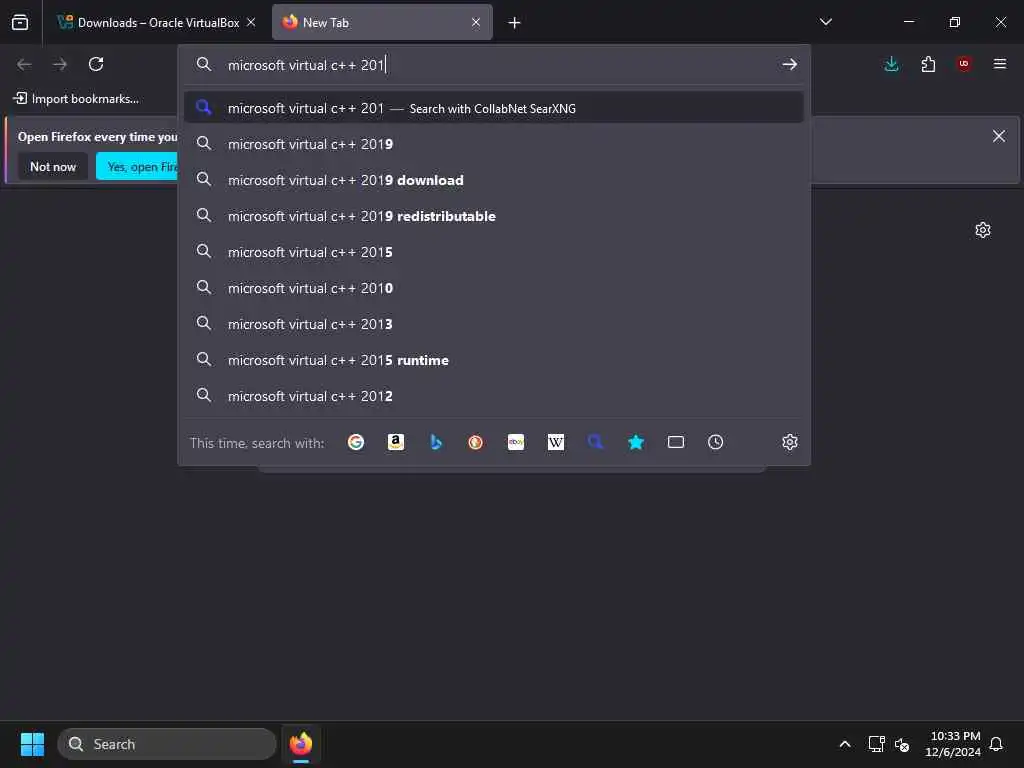Open the list all tabs chevron

pos(826,22)
